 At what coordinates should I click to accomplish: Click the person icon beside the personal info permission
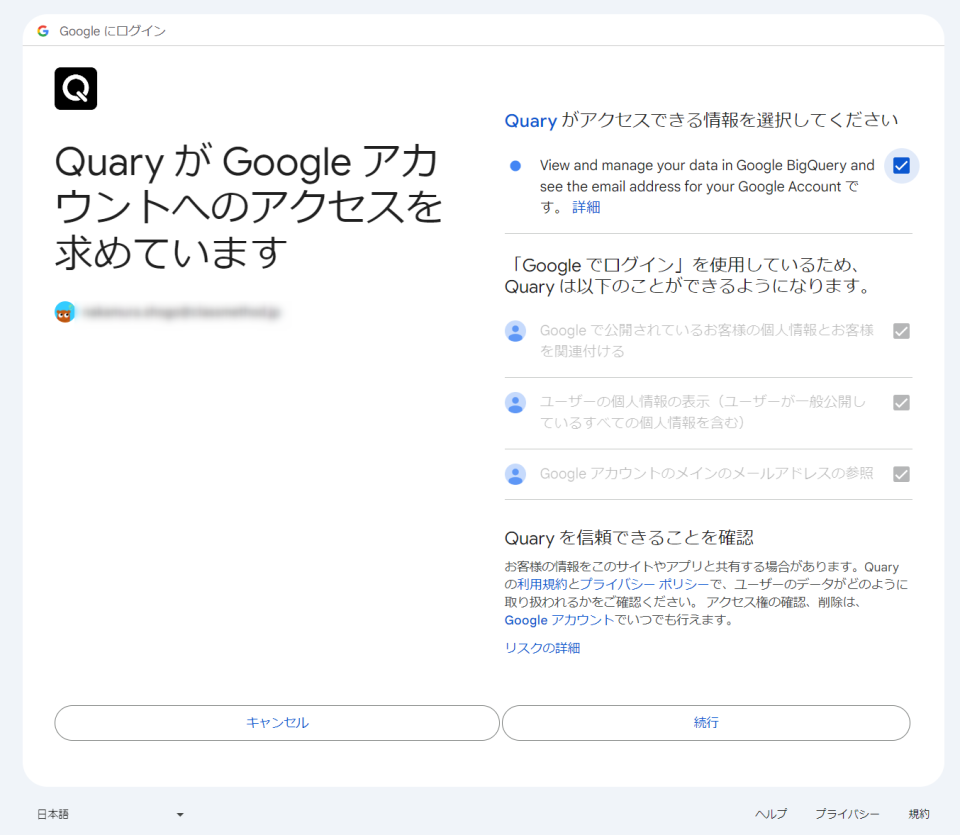515,403
